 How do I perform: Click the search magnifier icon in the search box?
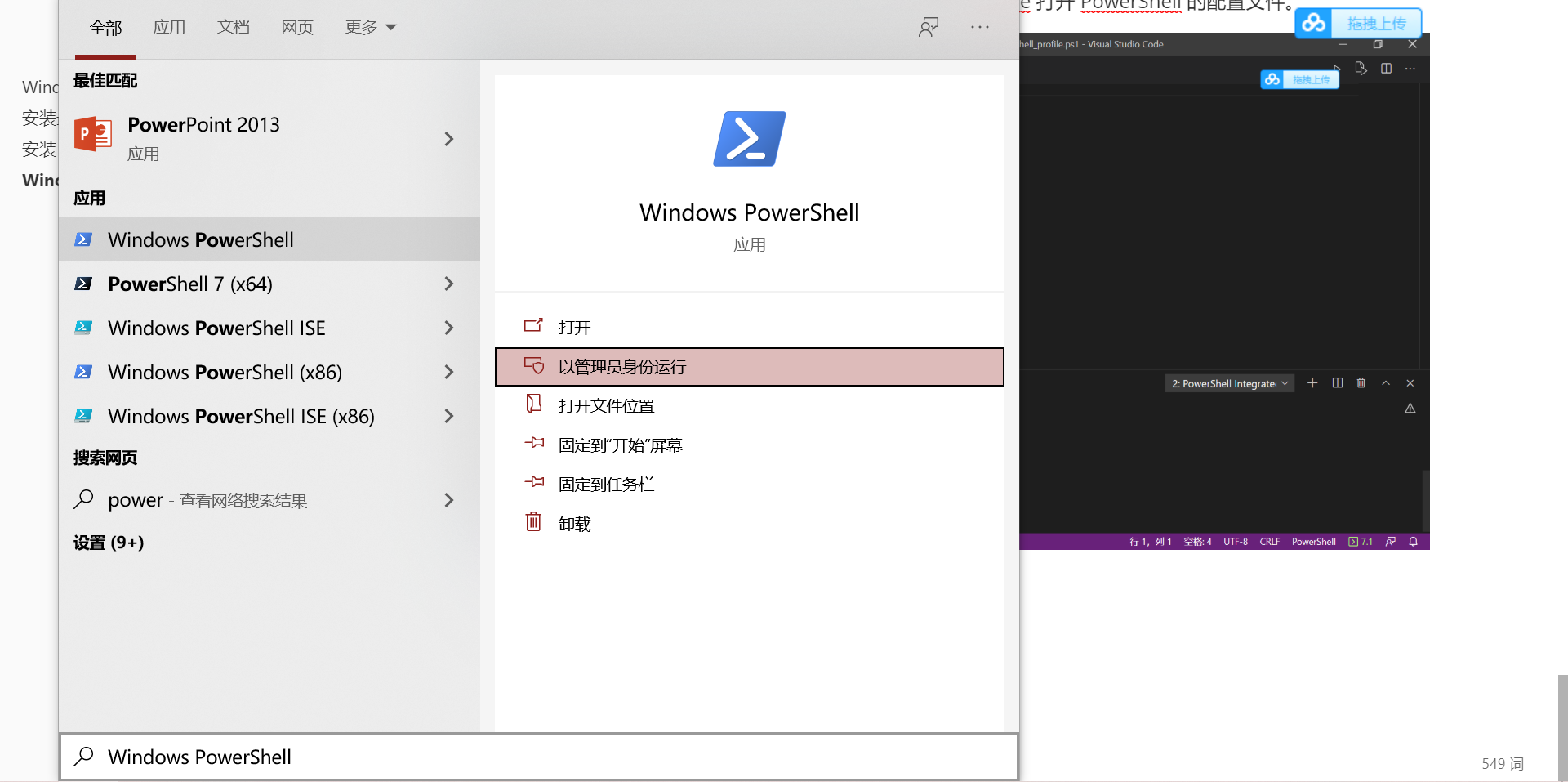(x=83, y=757)
